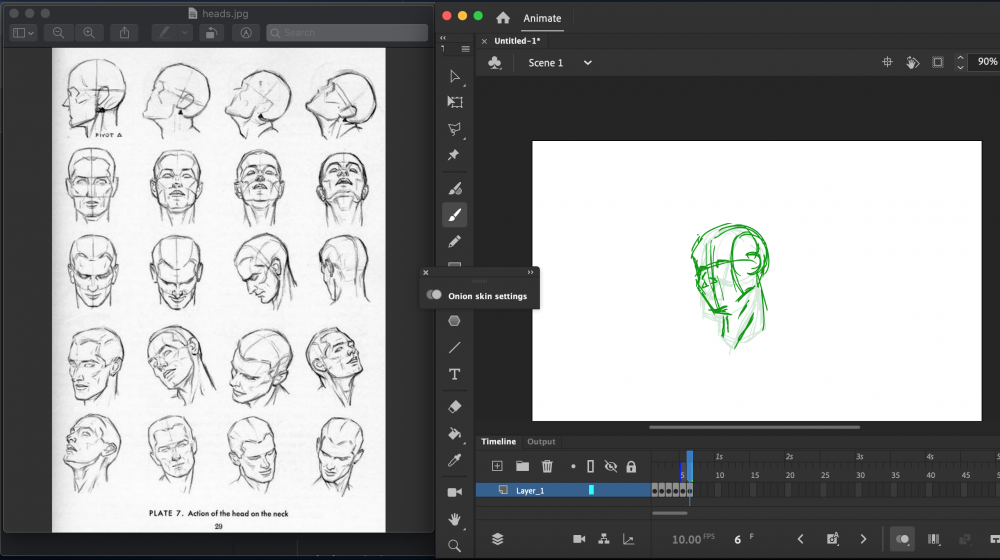Rotate image in Preview toolbar
This screenshot has height=560, width=1000.
[x=211, y=33]
